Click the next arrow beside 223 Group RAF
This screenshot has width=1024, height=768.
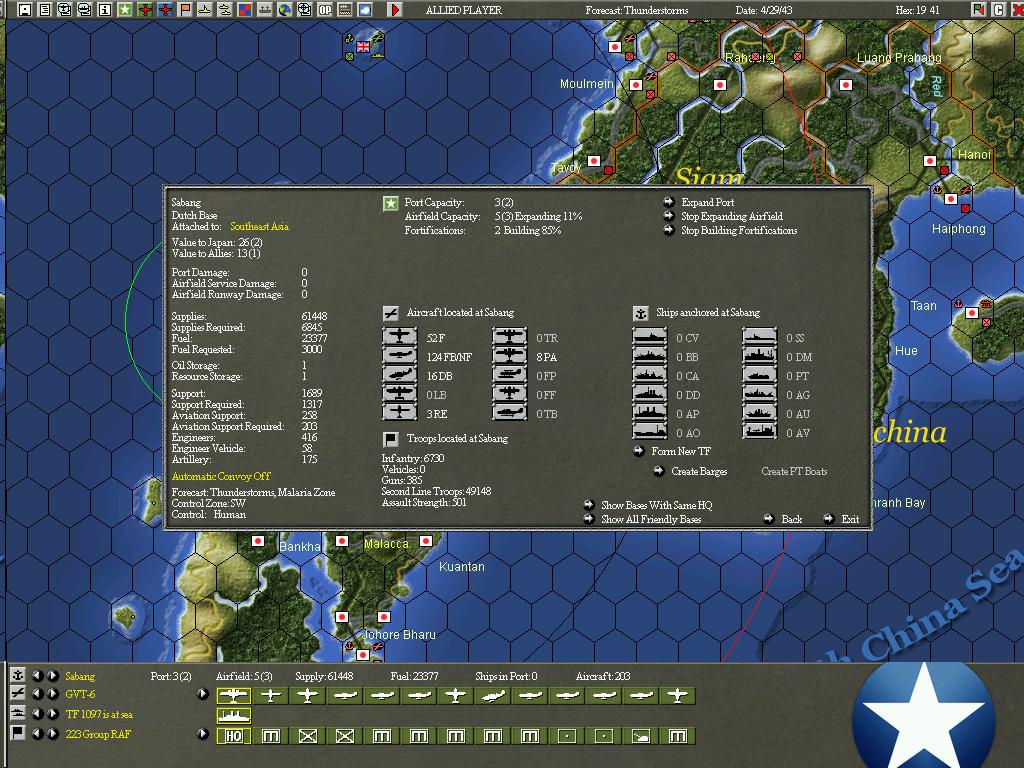point(52,733)
